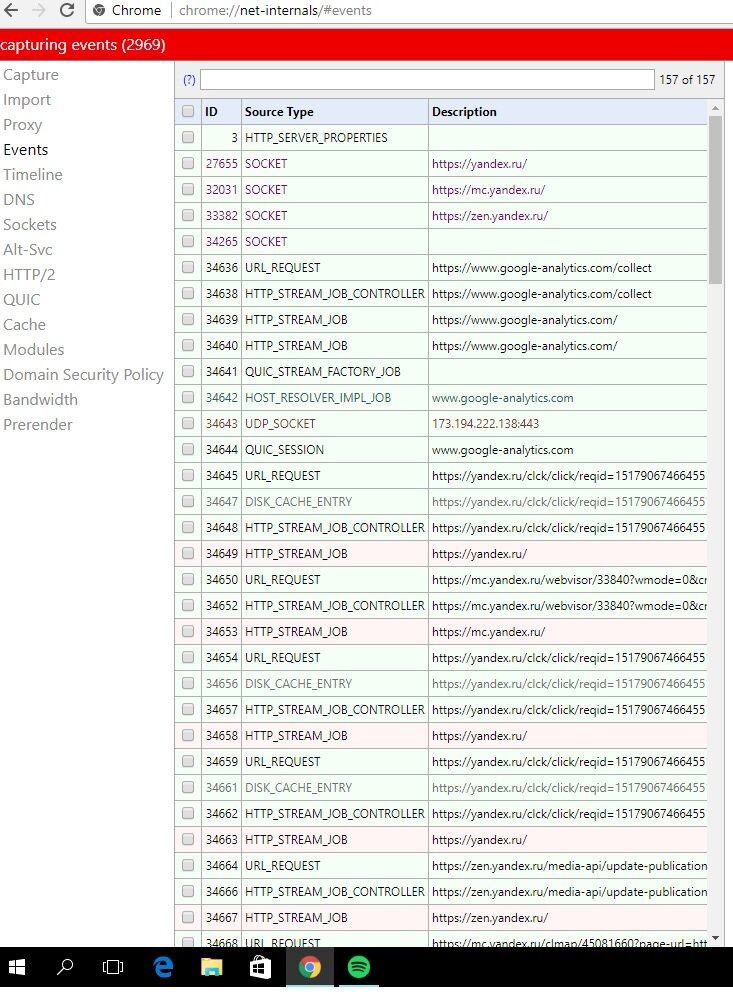Select HTTP_STREAM_JOB_CONTROLLER row 34638
The height and width of the screenshot is (1001, 733).
(441, 294)
